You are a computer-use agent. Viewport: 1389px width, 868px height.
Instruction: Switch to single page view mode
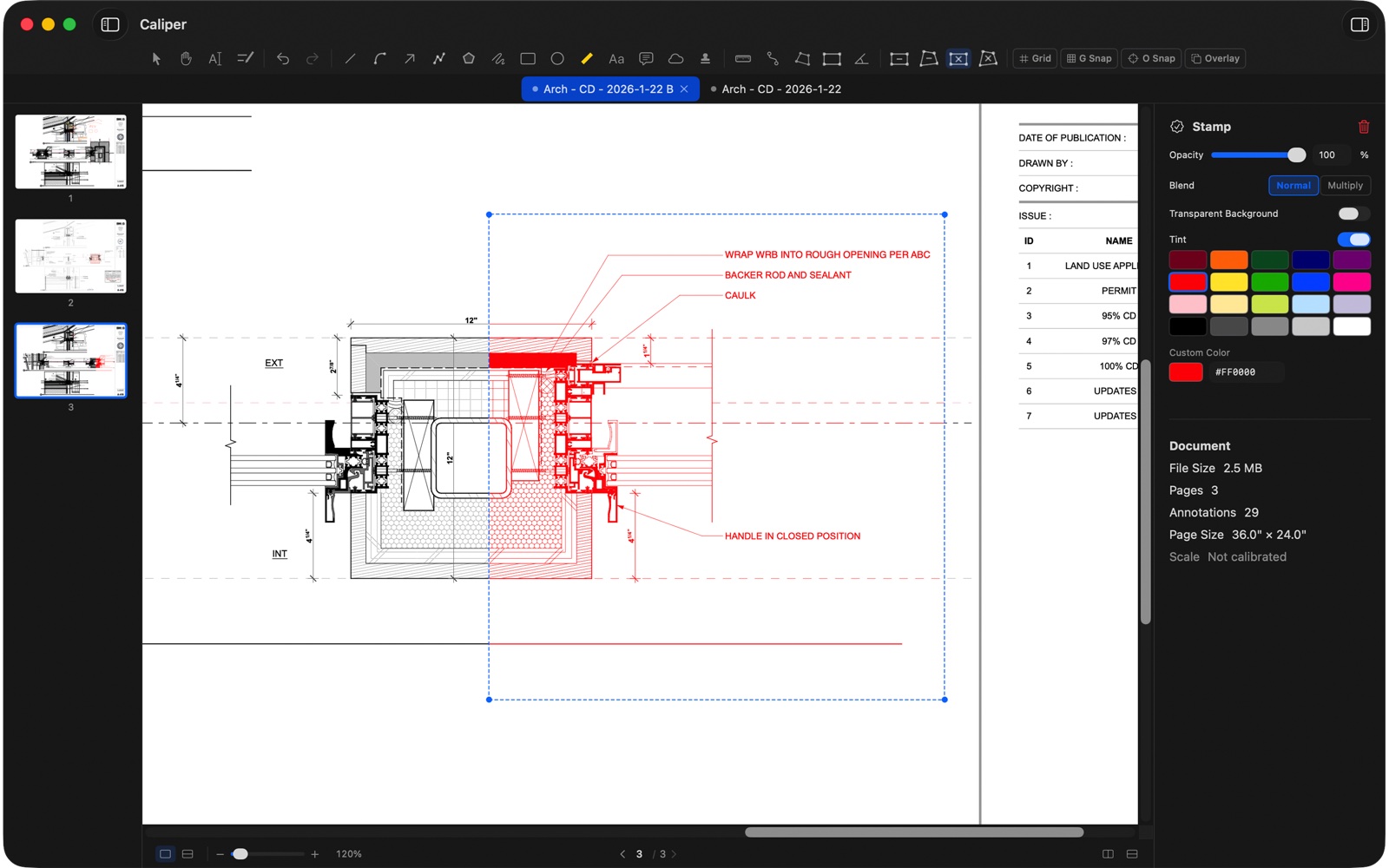165,854
